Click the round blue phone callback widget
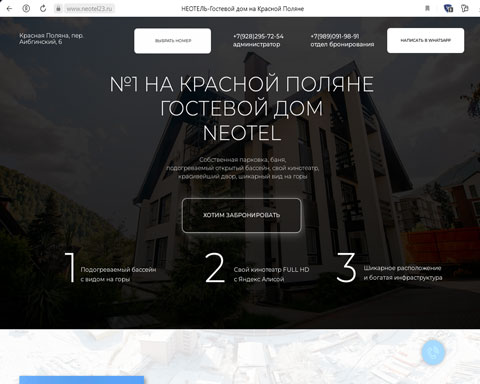Viewport: 480px width, 384px height. [433, 352]
